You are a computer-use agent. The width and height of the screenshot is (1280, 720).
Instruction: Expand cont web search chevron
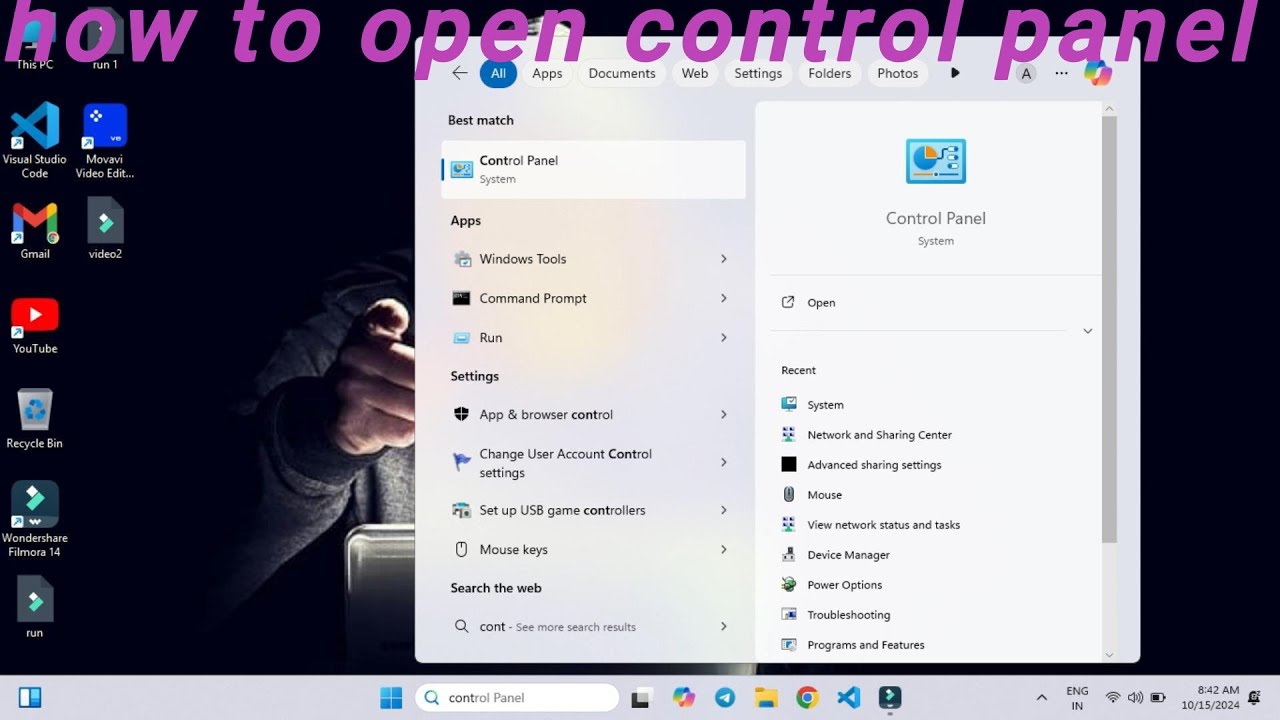click(x=723, y=627)
